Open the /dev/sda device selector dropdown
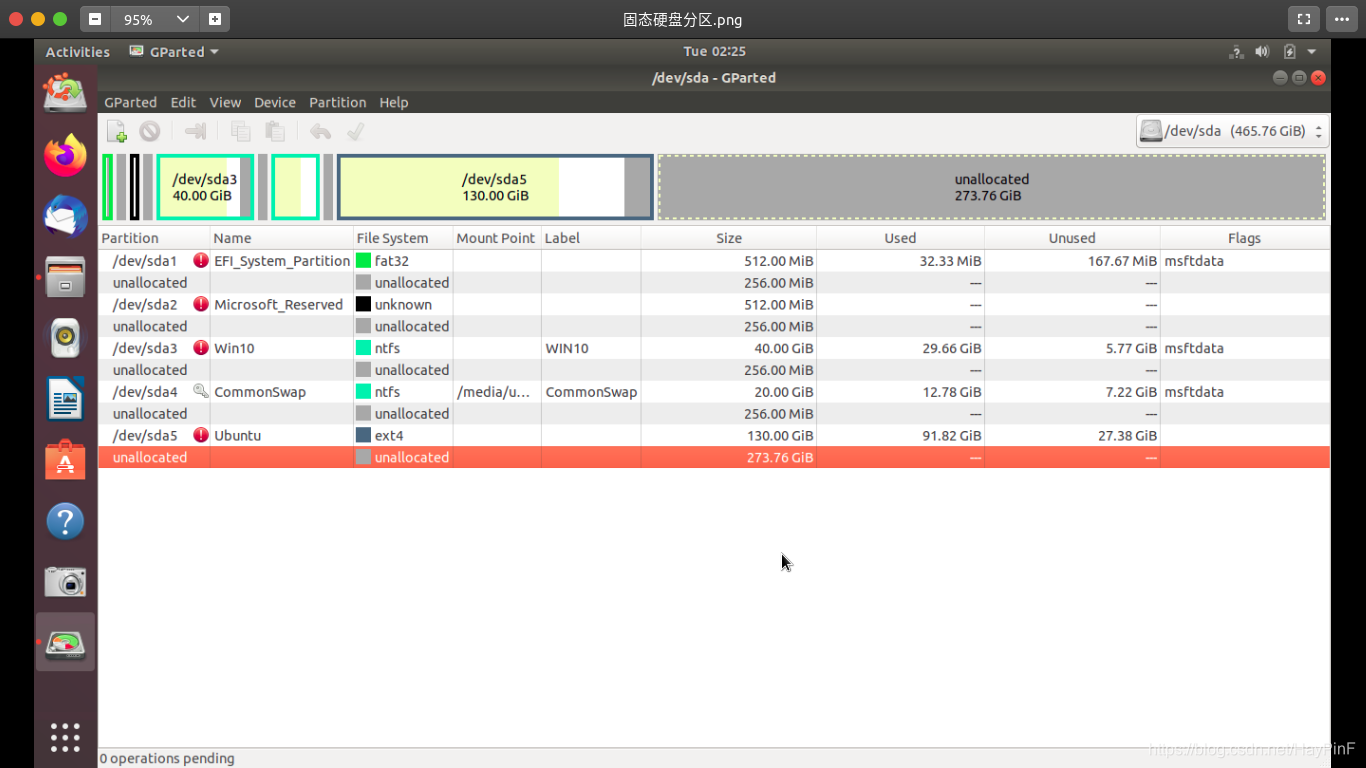The height and width of the screenshot is (768, 1366). (1232, 131)
